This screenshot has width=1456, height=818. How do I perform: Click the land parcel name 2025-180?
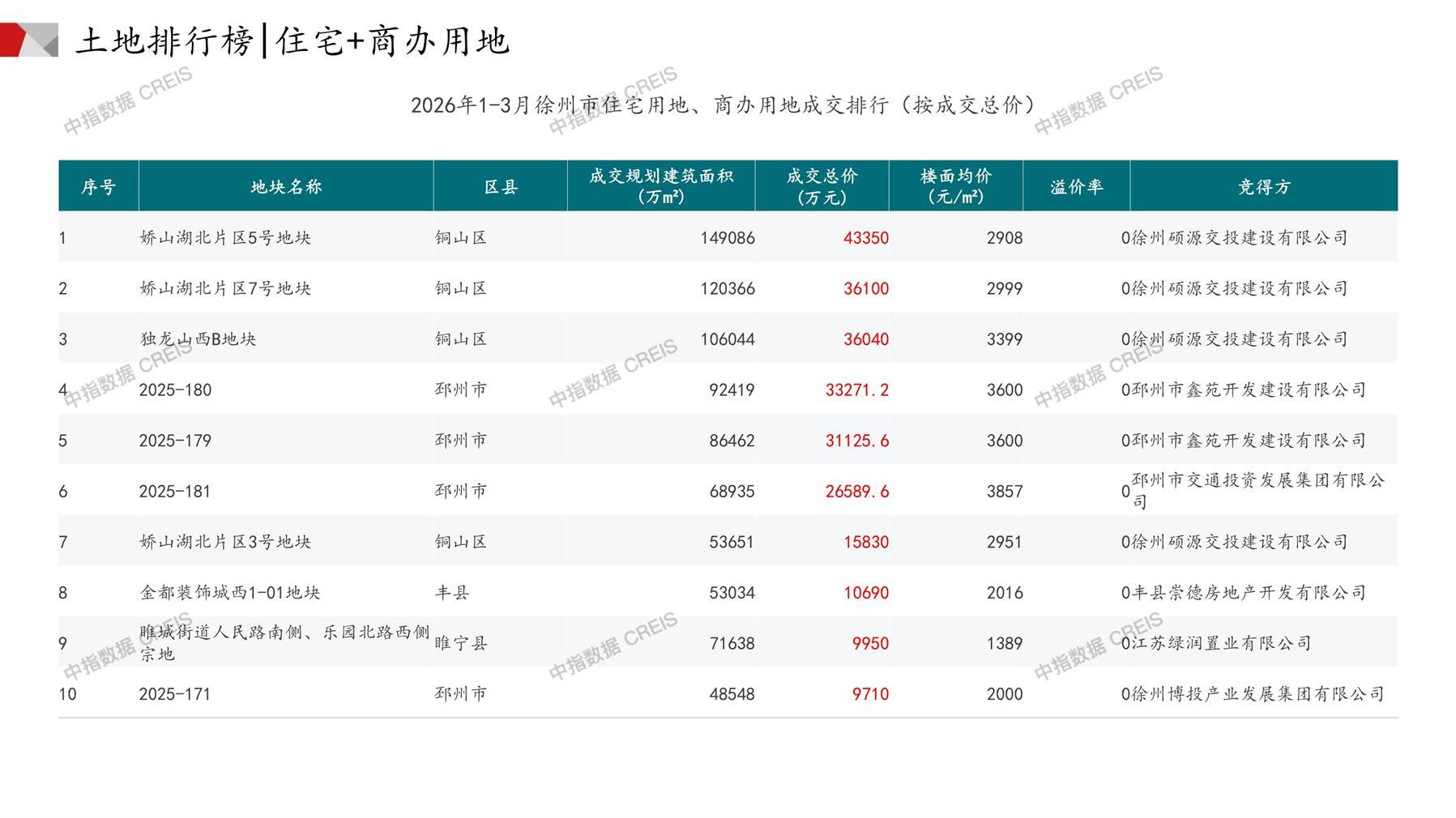[175, 390]
